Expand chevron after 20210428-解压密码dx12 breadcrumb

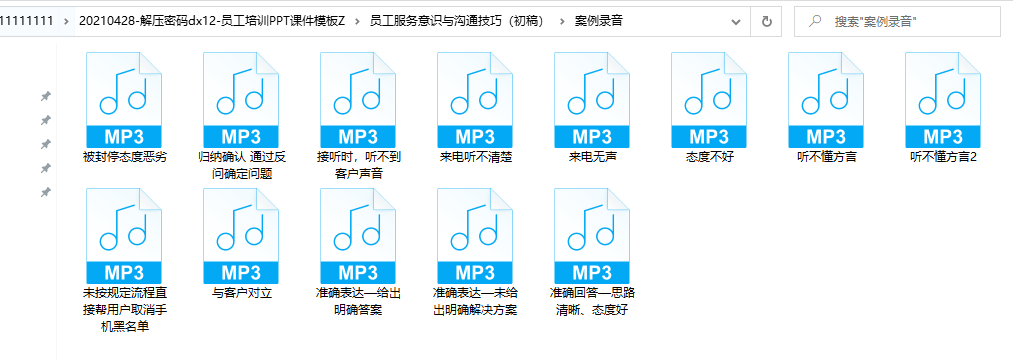coord(358,21)
